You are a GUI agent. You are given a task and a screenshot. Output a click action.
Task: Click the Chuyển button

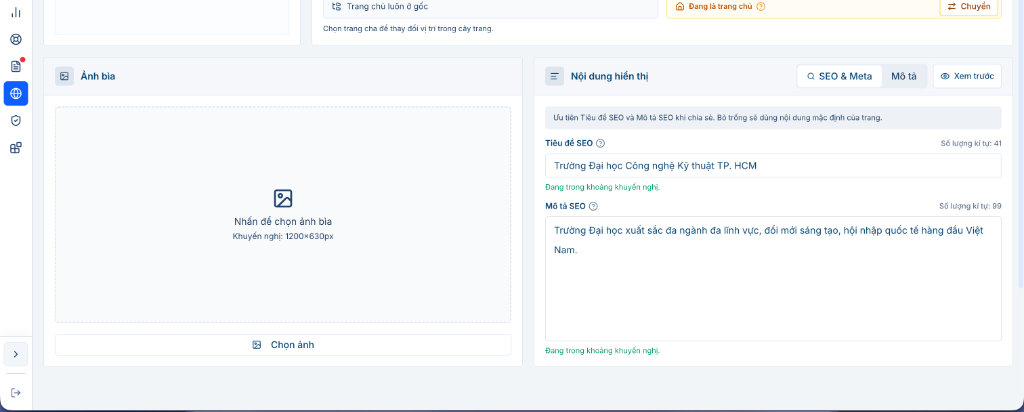970,7
